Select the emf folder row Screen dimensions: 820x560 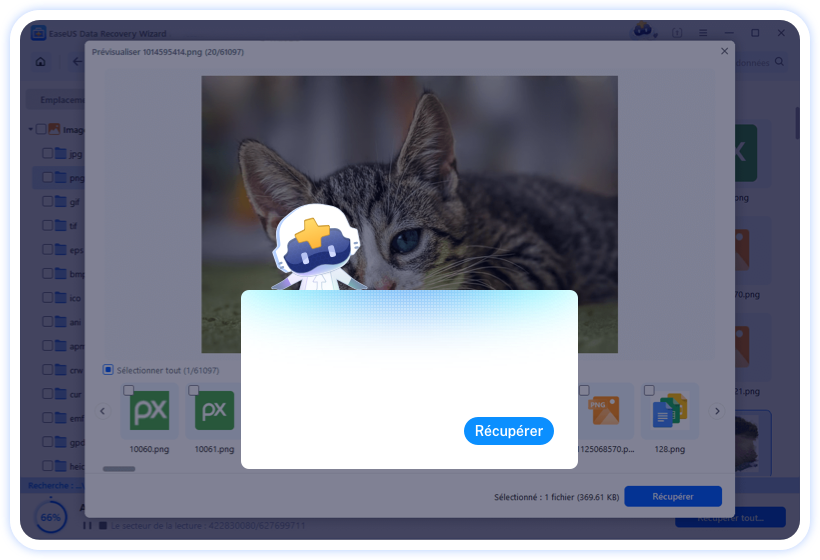[58, 418]
